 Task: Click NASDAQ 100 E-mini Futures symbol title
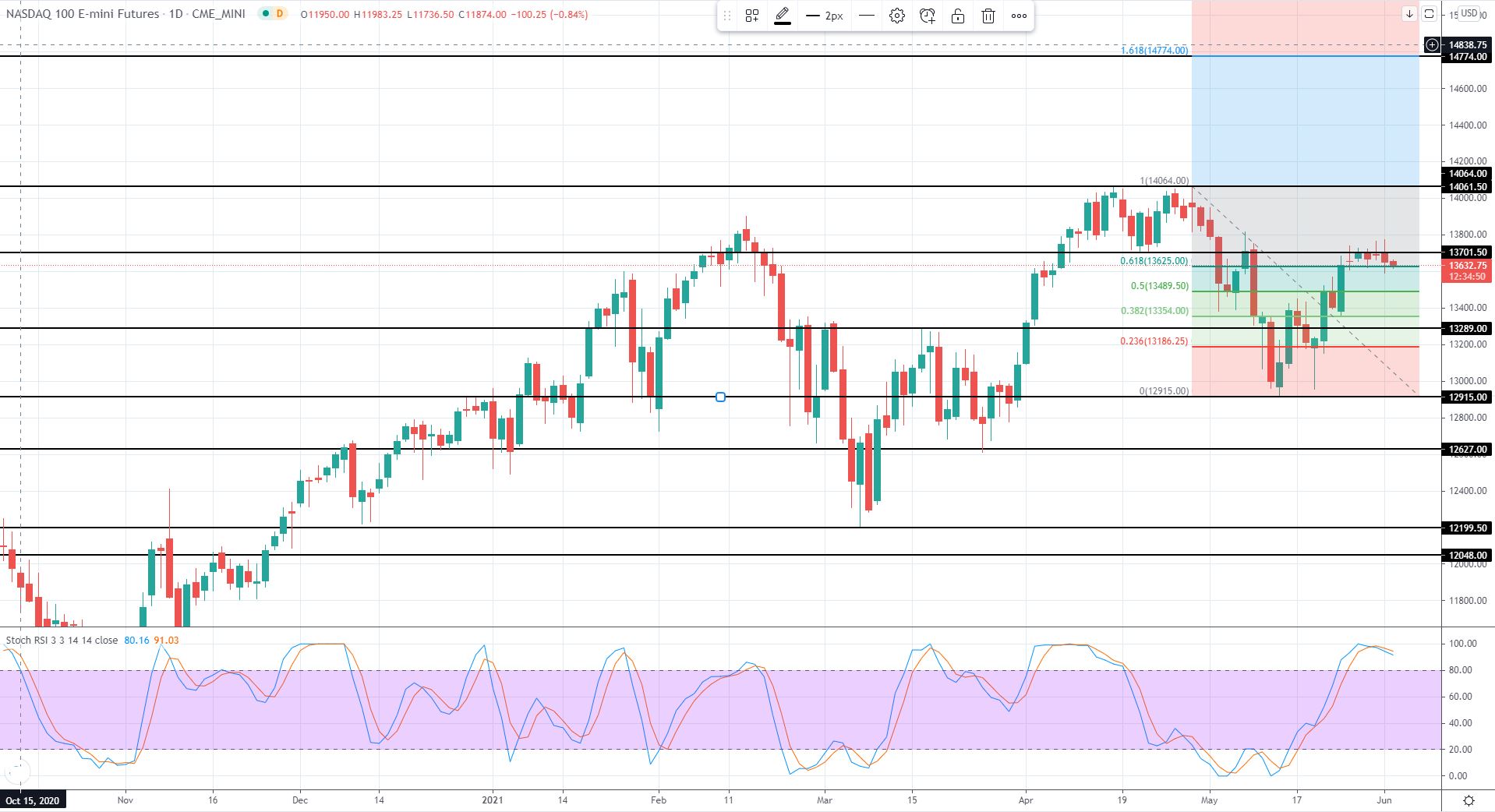coord(83,14)
